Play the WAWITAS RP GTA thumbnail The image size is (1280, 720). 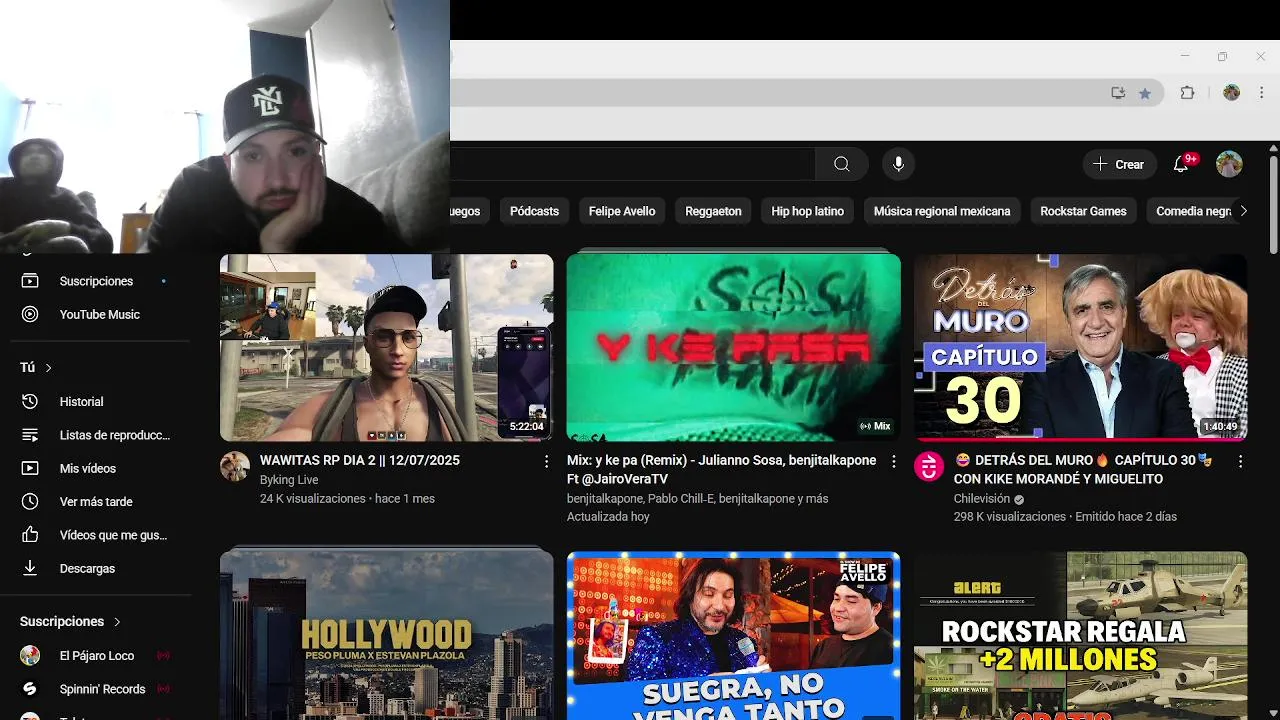pos(386,347)
